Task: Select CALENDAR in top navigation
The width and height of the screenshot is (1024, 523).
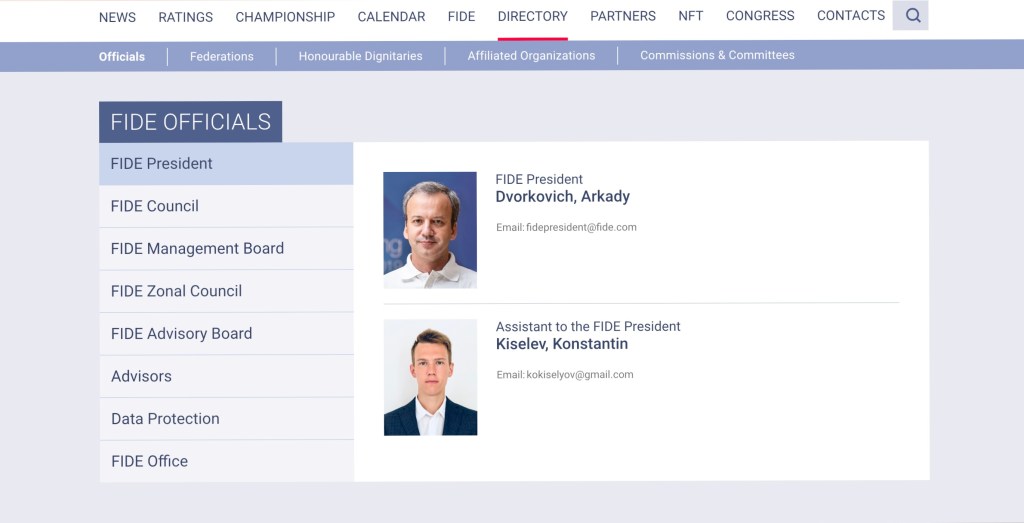Action: (391, 17)
